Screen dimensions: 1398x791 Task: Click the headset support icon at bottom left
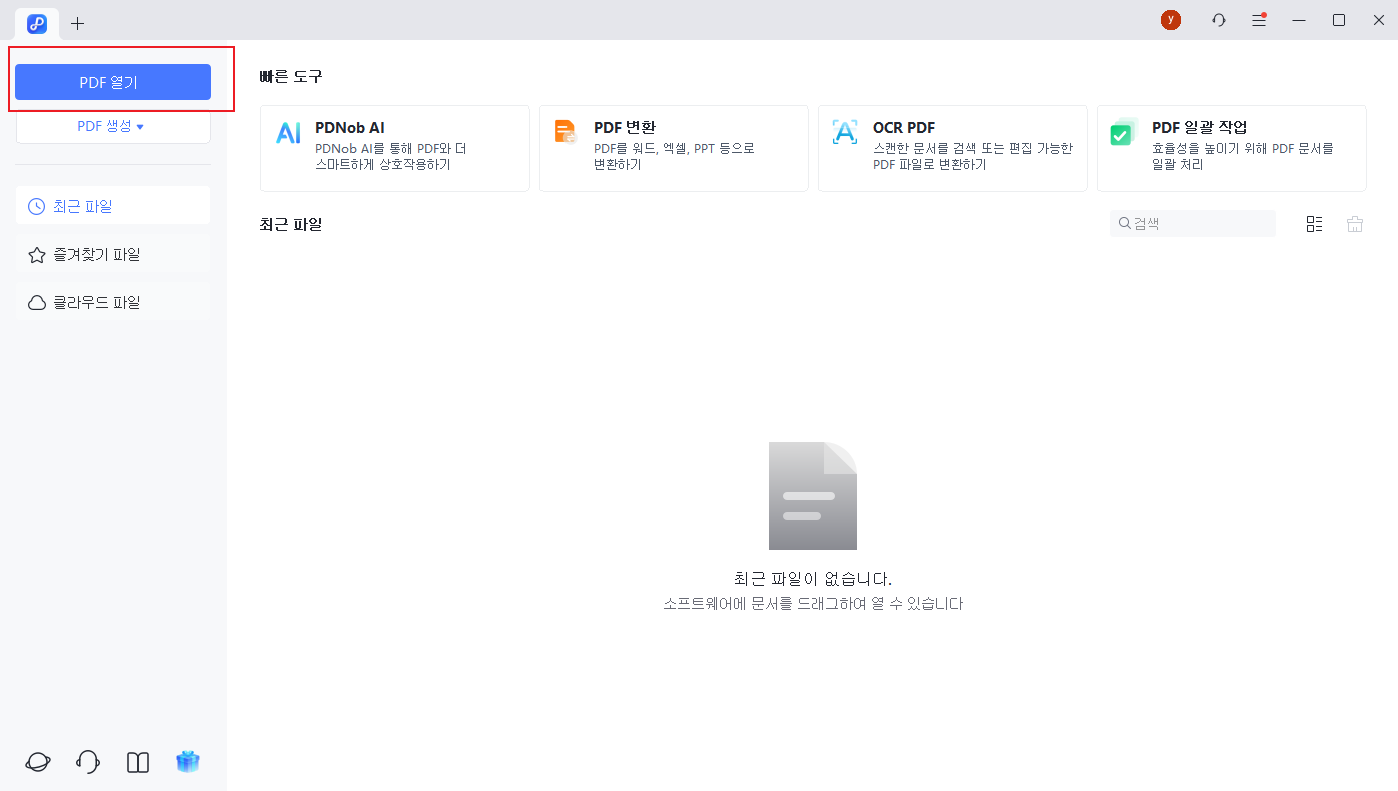(87, 762)
